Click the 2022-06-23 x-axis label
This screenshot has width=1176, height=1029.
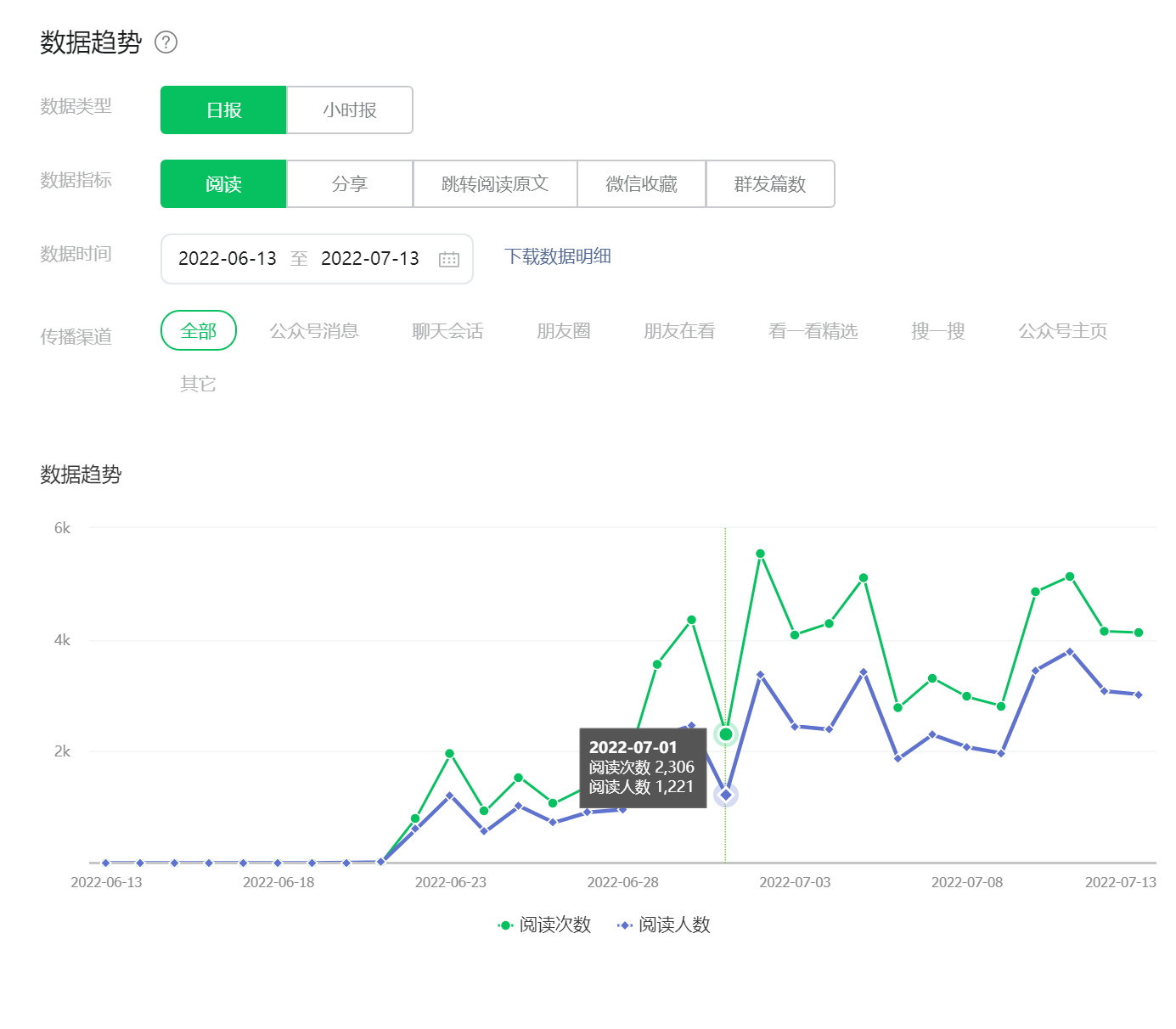(x=451, y=882)
